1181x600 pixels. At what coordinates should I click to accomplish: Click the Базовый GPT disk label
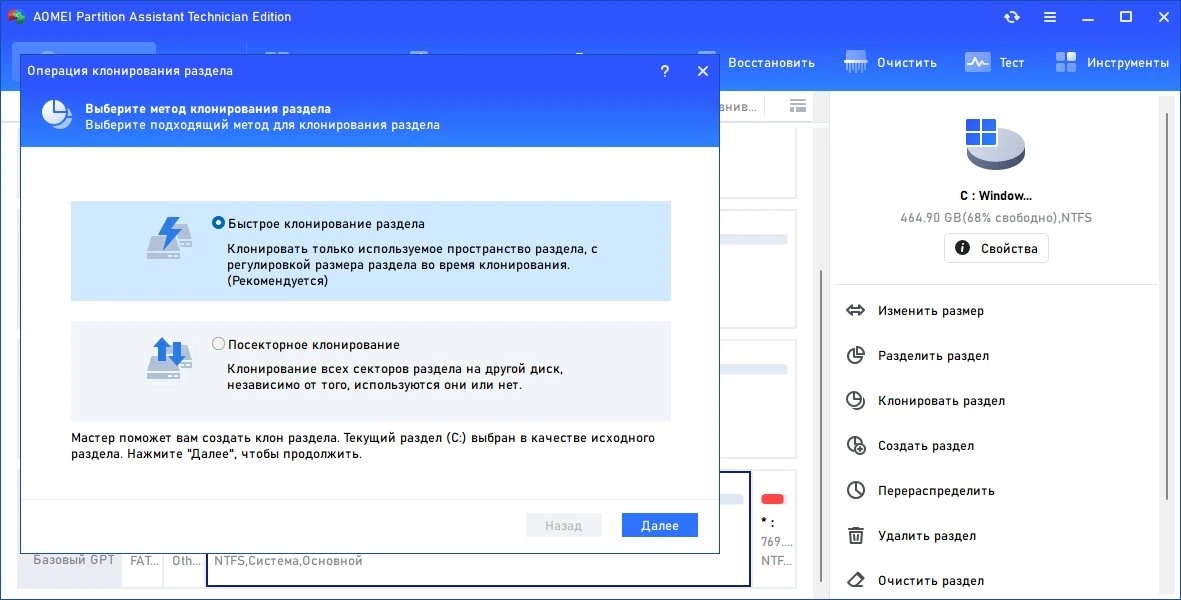click(x=74, y=560)
